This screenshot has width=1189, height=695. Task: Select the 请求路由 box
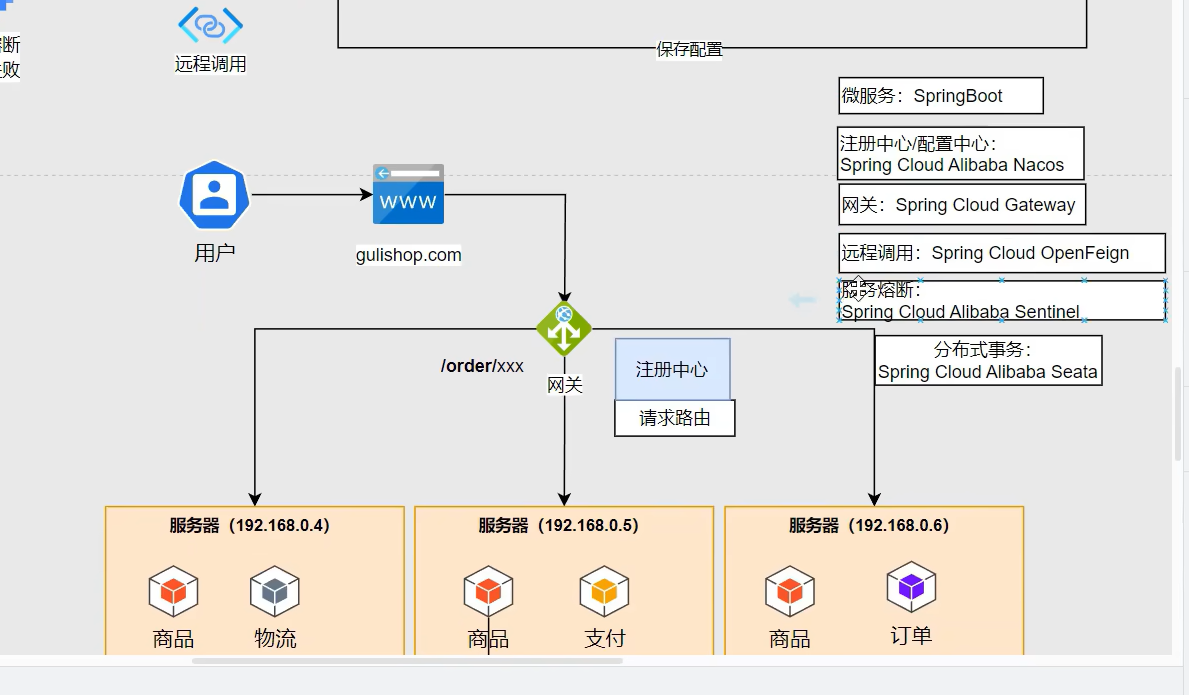tap(675, 418)
